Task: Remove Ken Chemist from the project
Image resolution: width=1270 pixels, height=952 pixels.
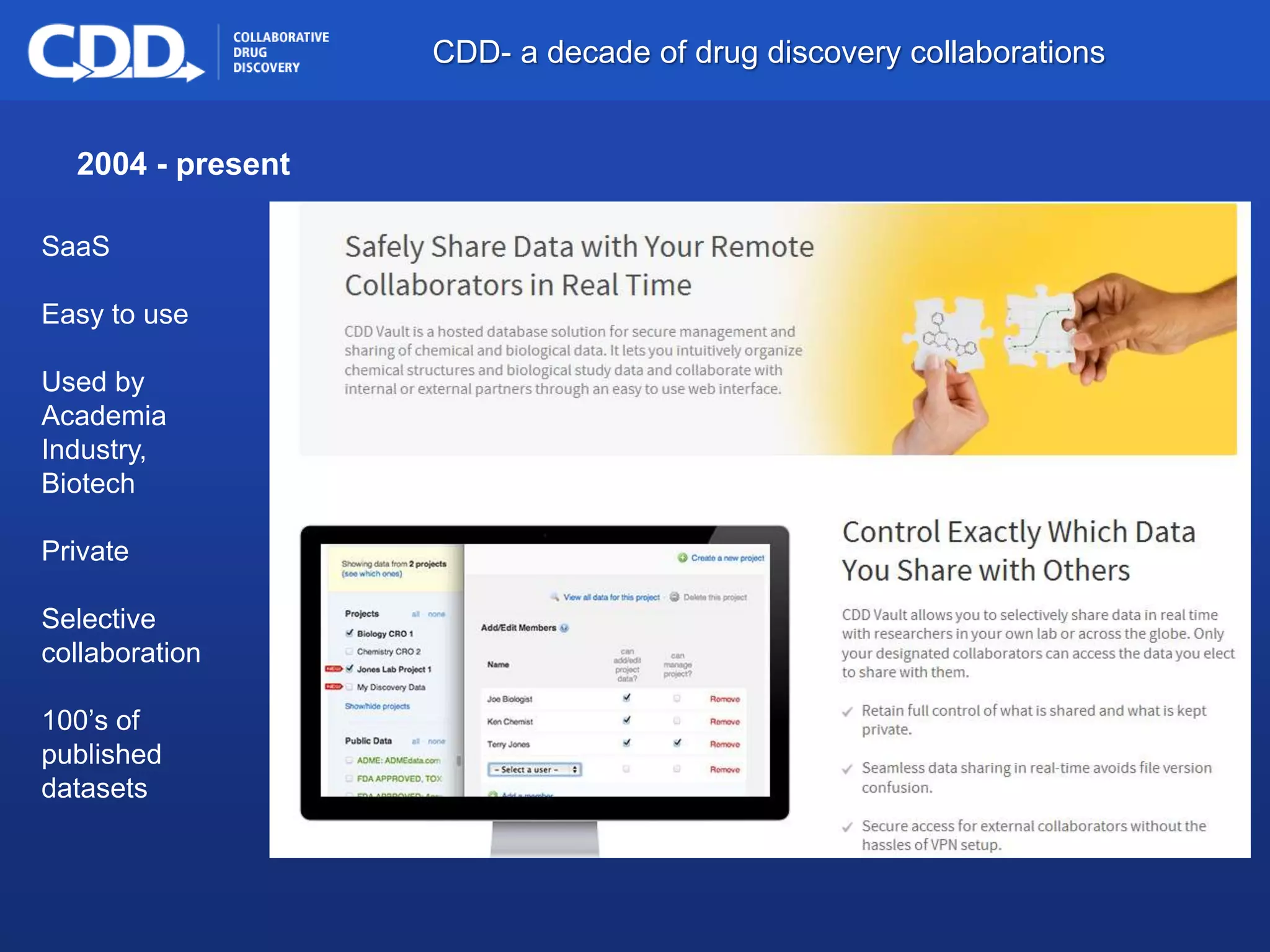Action: pos(725,722)
